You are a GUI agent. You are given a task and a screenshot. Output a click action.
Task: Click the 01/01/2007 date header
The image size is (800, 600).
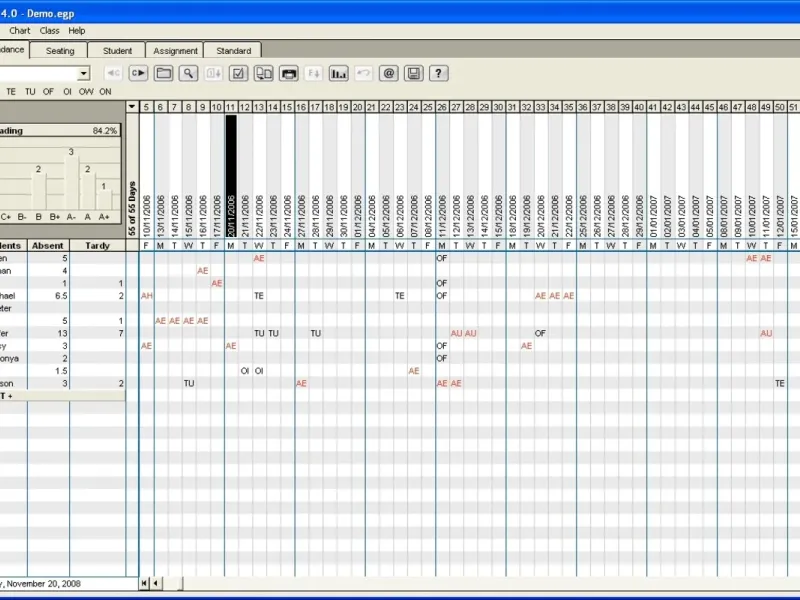(x=653, y=216)
